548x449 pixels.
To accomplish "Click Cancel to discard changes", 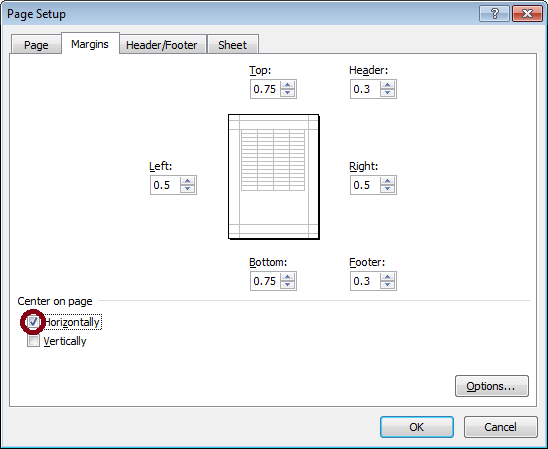I will pos(500,427).
